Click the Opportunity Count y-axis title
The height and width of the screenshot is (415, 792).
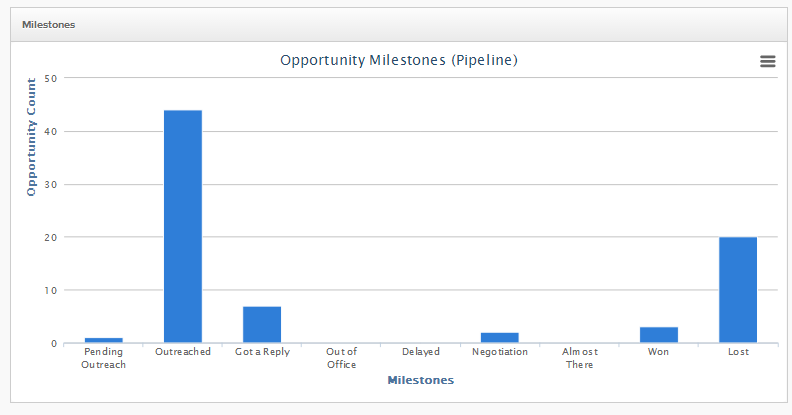(31, 137)
